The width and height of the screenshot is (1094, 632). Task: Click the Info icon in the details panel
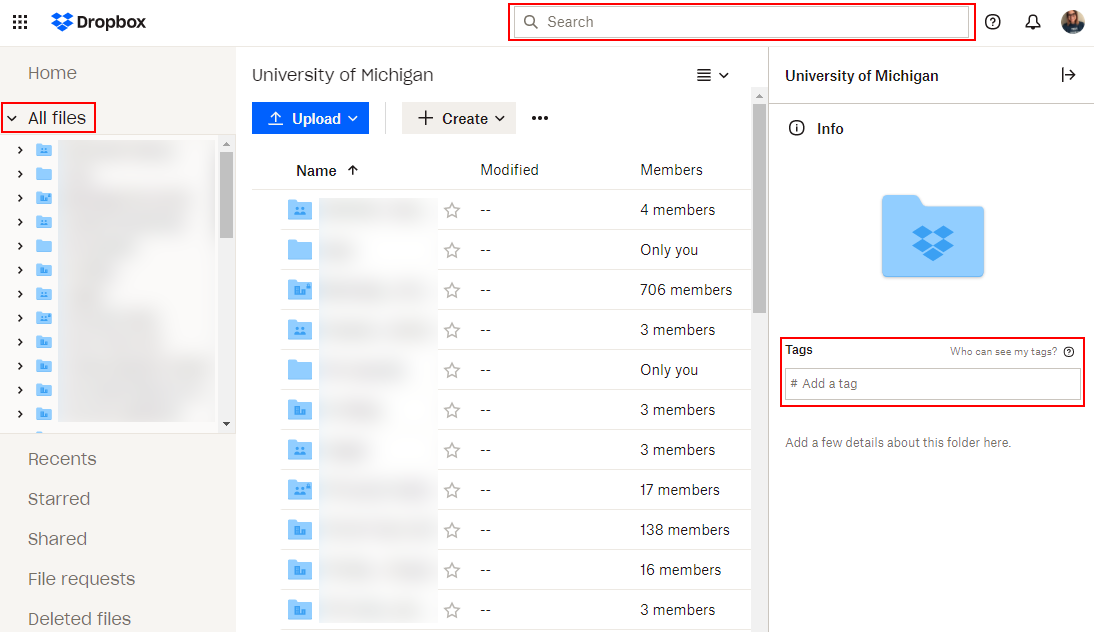pos(796,128)
